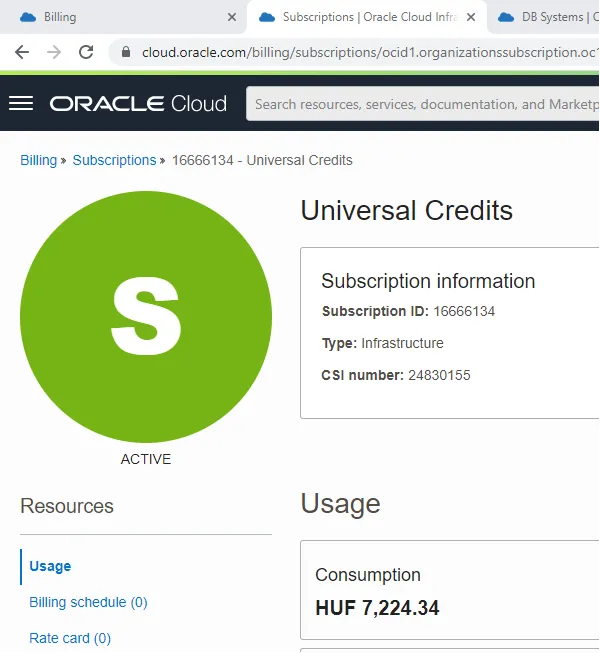Click the padlock site security icon
Image resolution: width=600 pixels, height=653 pixels.
point(126,52)
